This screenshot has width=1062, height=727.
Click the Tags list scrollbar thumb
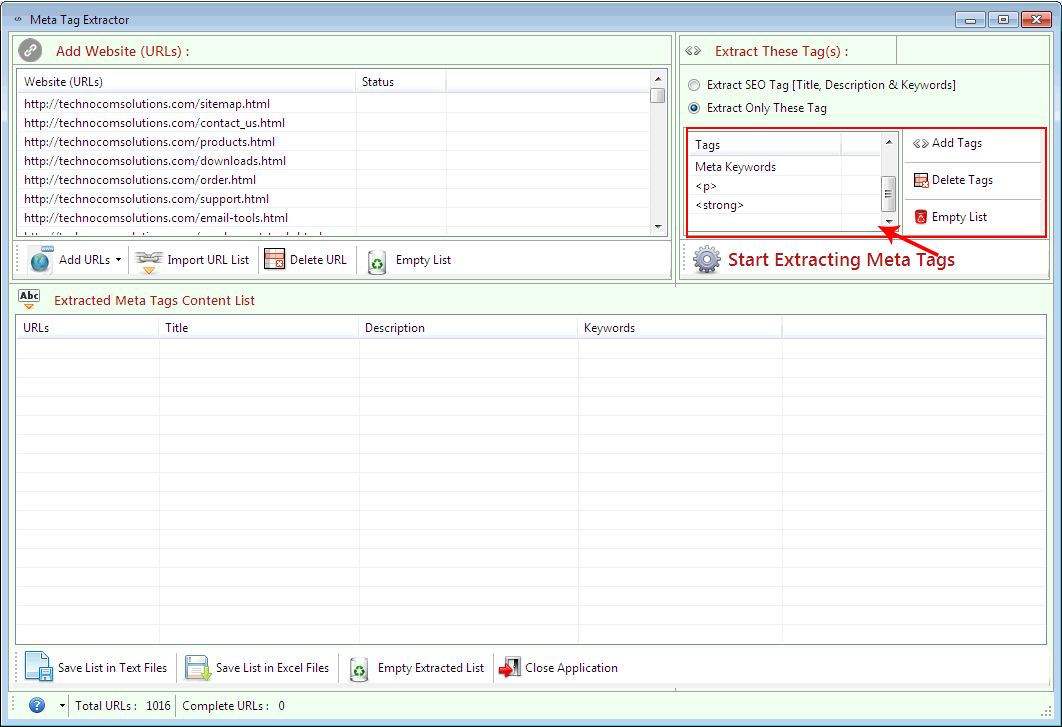coord(889,194)
